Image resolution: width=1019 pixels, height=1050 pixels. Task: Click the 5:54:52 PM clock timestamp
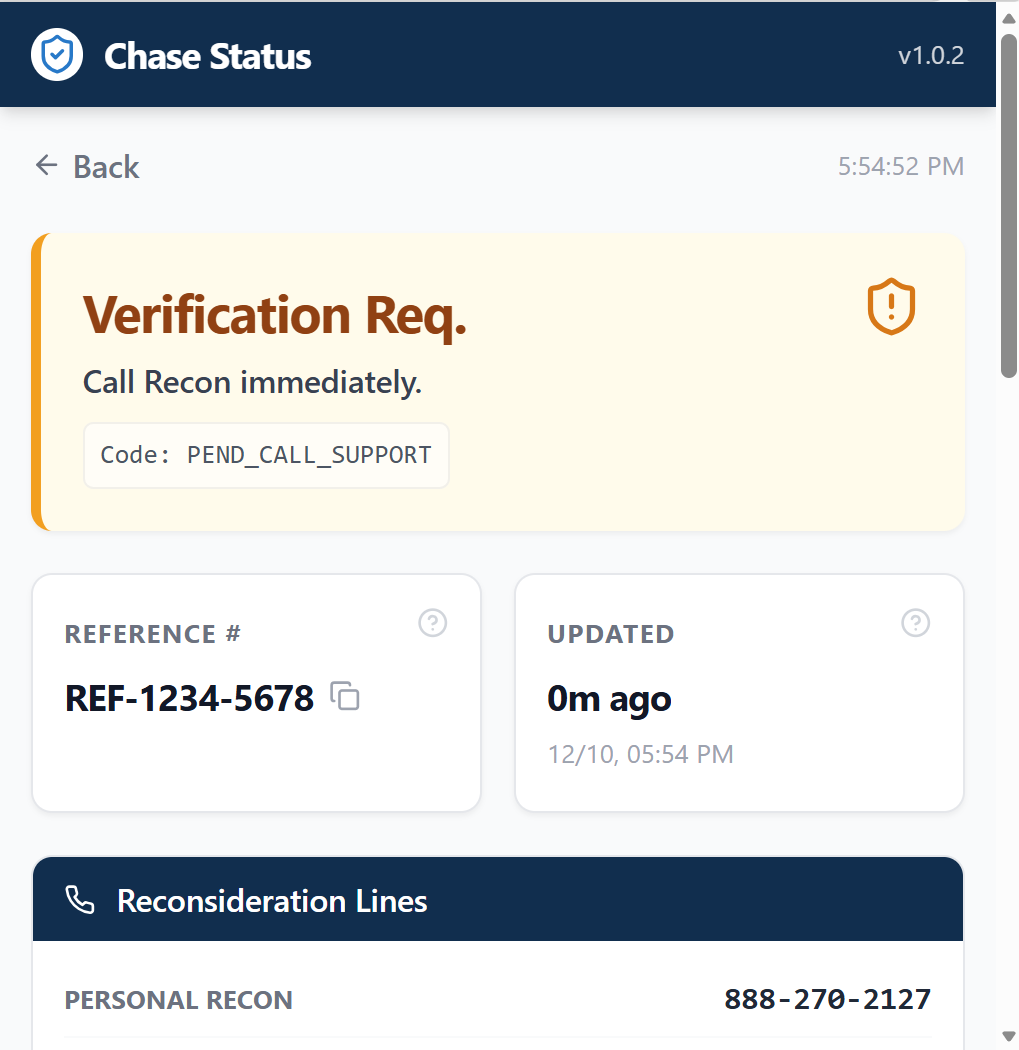point(900,166)
